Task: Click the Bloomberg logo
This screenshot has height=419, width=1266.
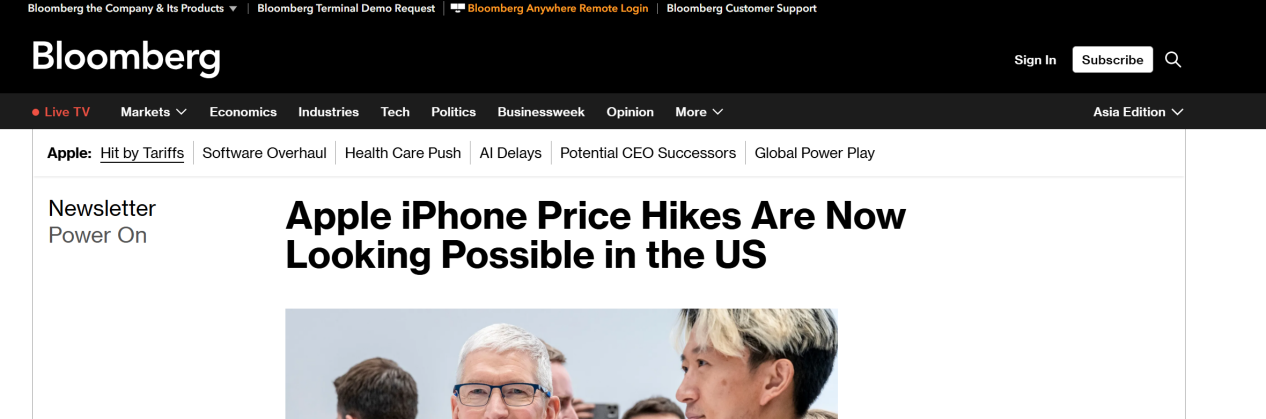Action: [126, 58]
